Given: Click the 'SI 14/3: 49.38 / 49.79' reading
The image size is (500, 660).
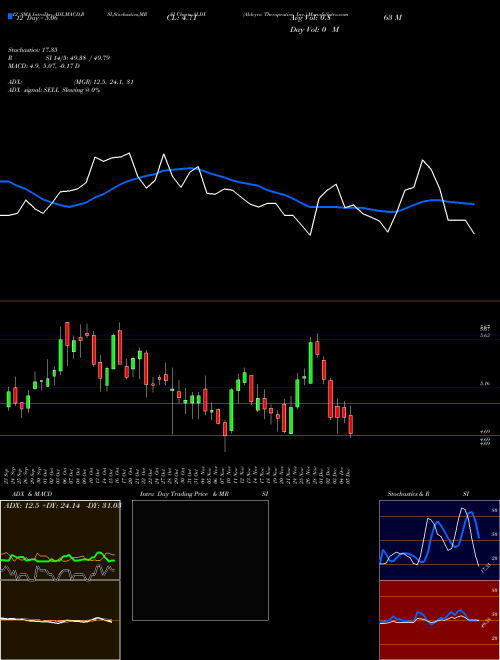Looking at the screenshot, I should (x=78, y=58).
